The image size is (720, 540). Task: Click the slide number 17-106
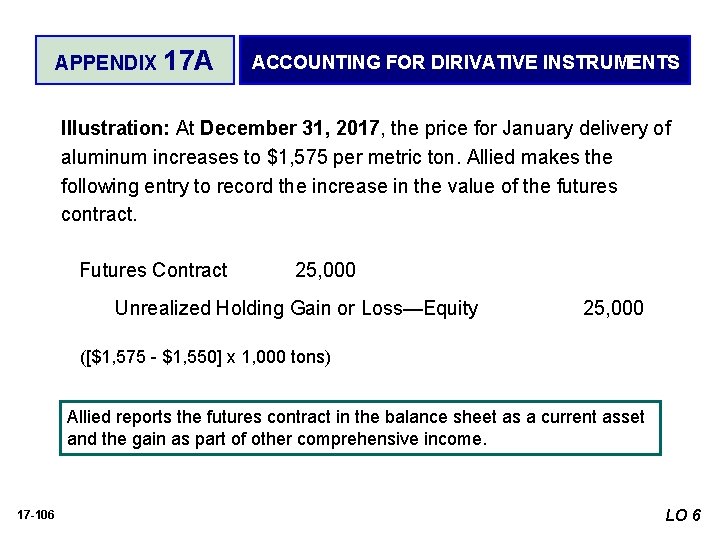(x=36, y=515)
